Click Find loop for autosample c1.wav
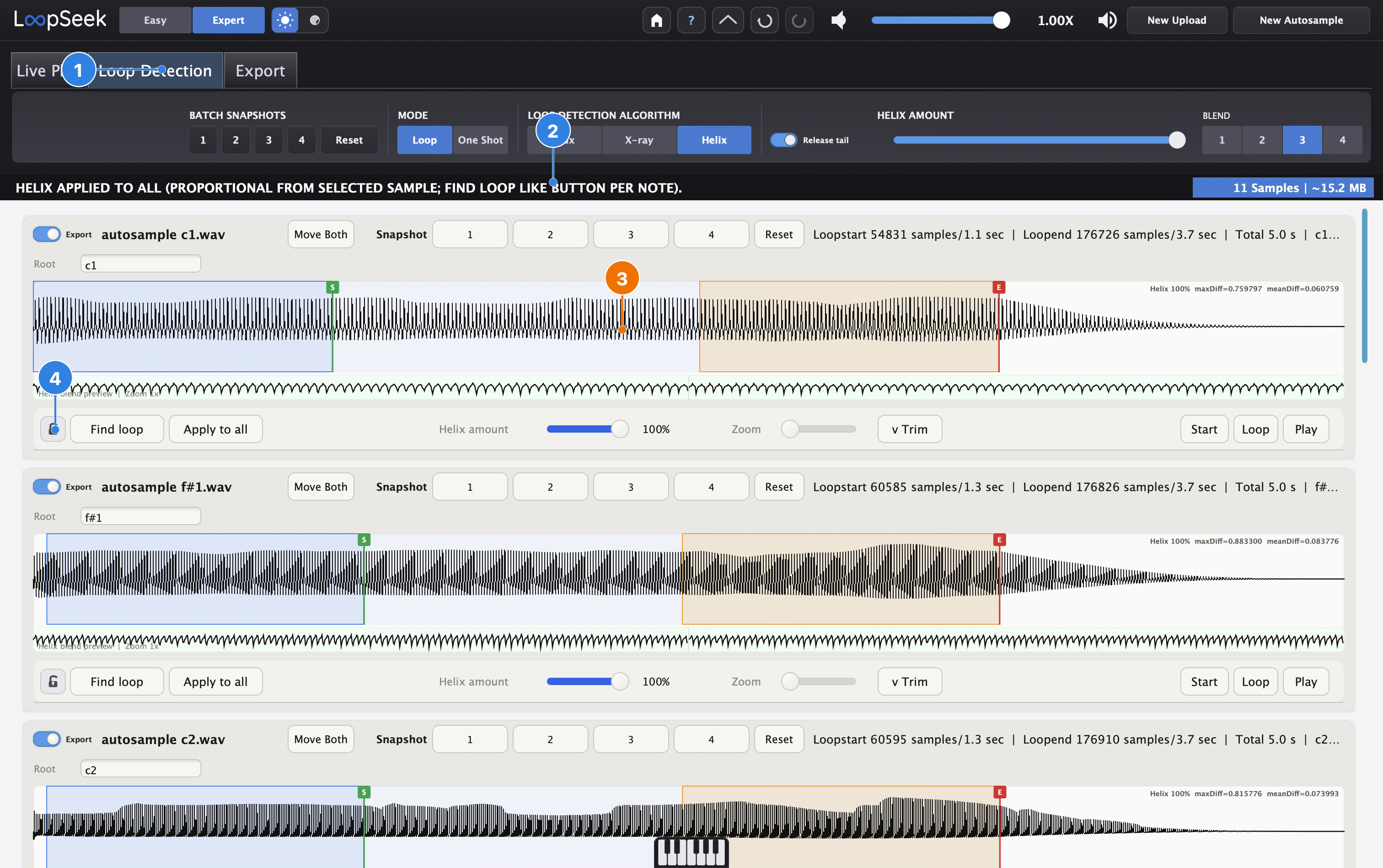This screenshot has height=868, width=1383. coord(117,429)
